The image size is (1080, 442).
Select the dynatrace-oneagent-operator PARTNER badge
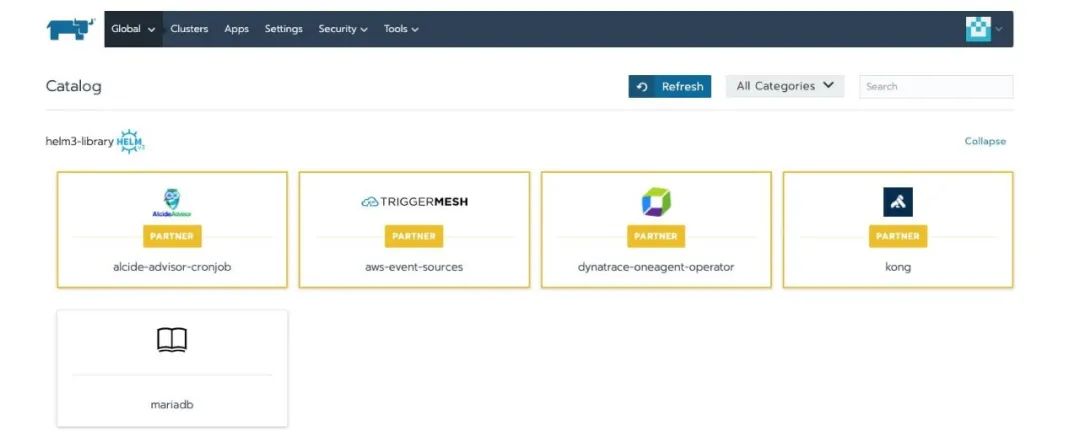coord(656,236)
